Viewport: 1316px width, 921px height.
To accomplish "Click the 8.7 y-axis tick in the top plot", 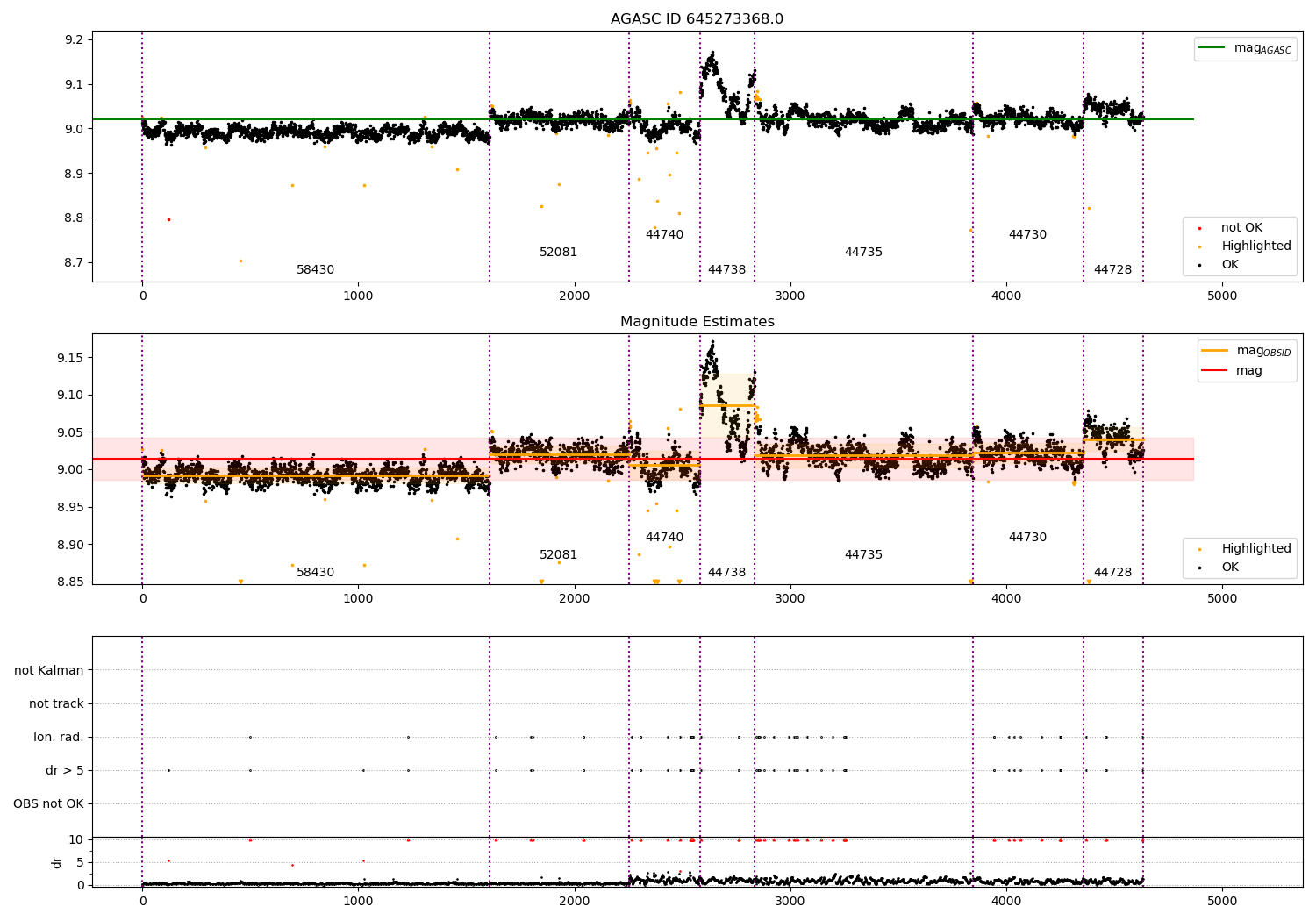I will pyautogui.click(x=74, y=262).
